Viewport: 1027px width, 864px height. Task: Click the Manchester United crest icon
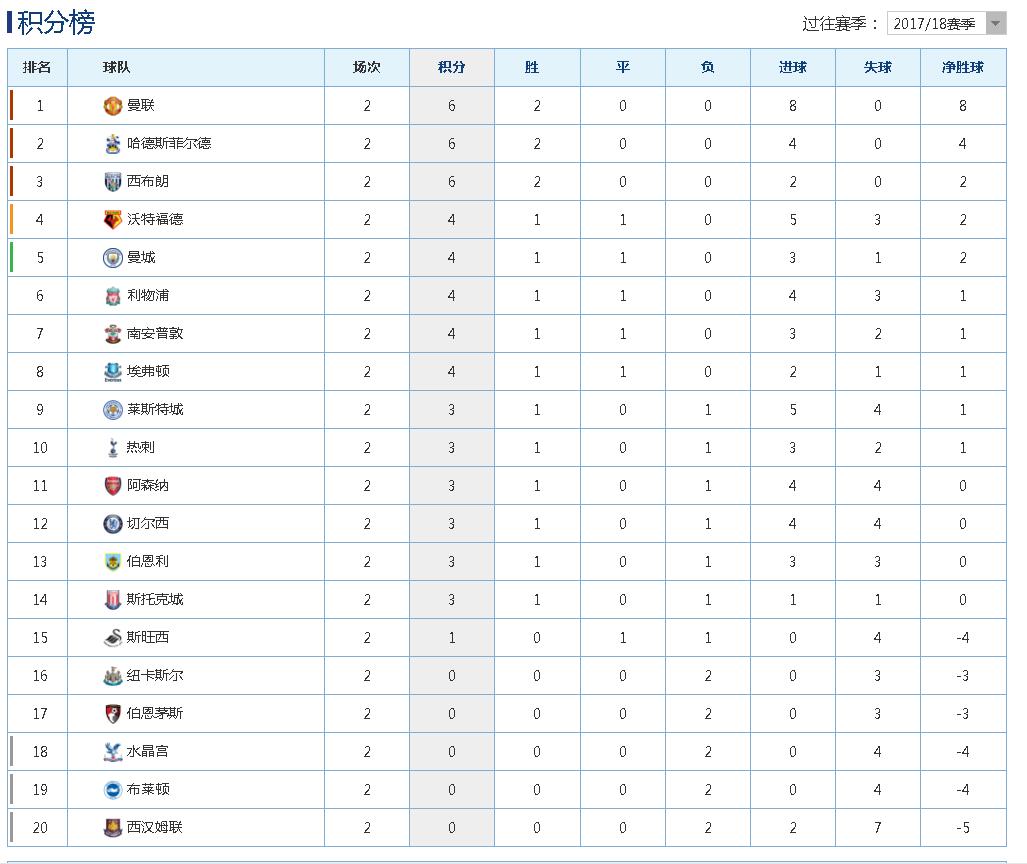click(113, 106)
